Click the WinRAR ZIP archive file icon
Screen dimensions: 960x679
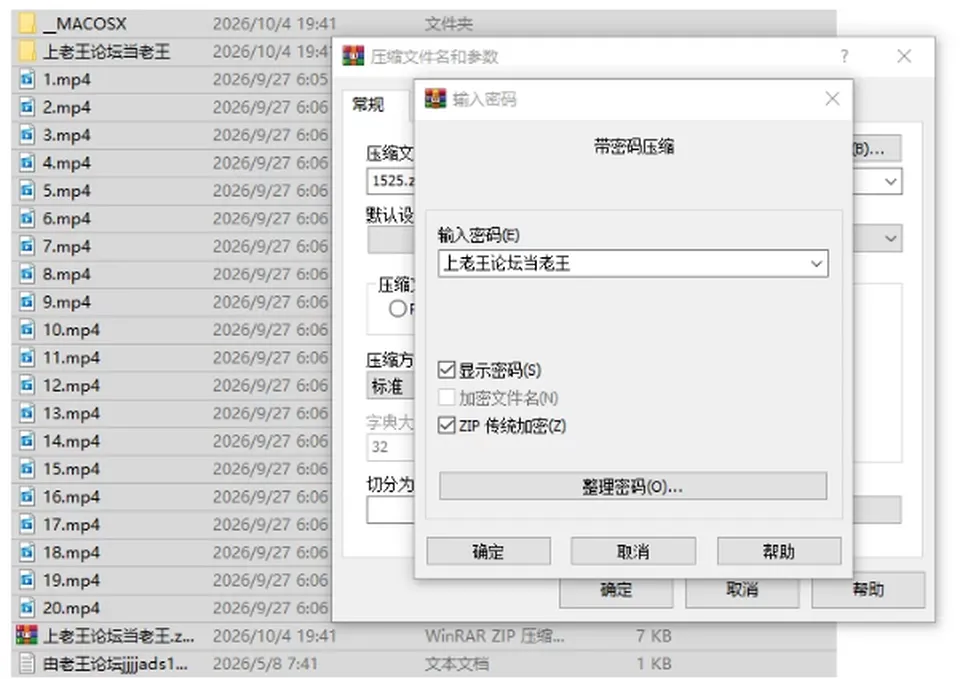pyautogui.click(x=27, y=636)
